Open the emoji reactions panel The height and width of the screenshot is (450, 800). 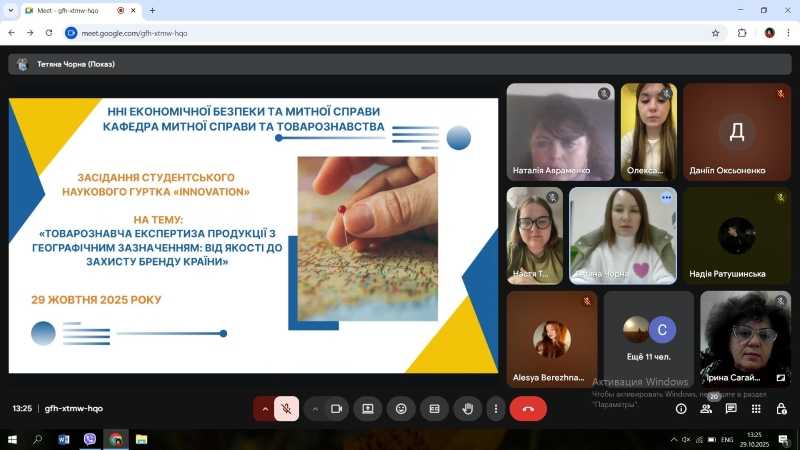pos(401,409)
